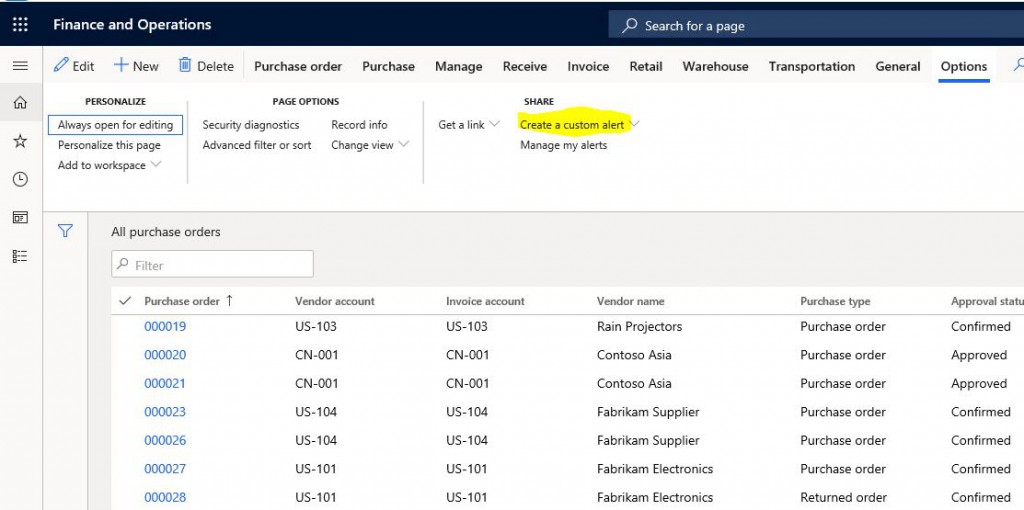Sort by Vendor name column header

tap(630, 301)
